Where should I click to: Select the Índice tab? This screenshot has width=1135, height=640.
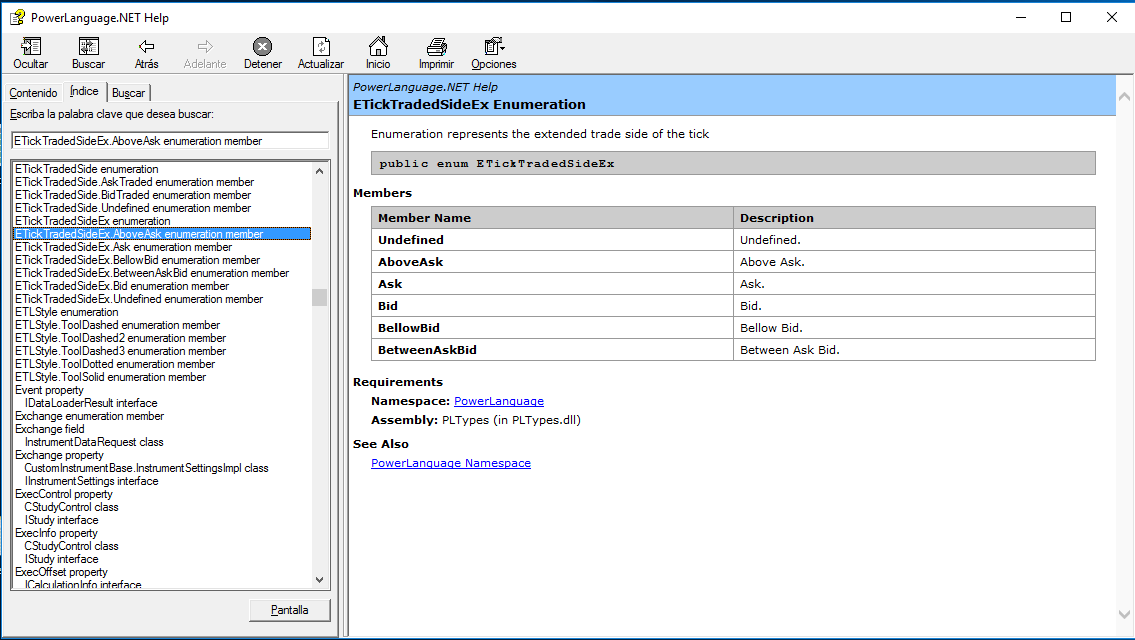(84, 91)
